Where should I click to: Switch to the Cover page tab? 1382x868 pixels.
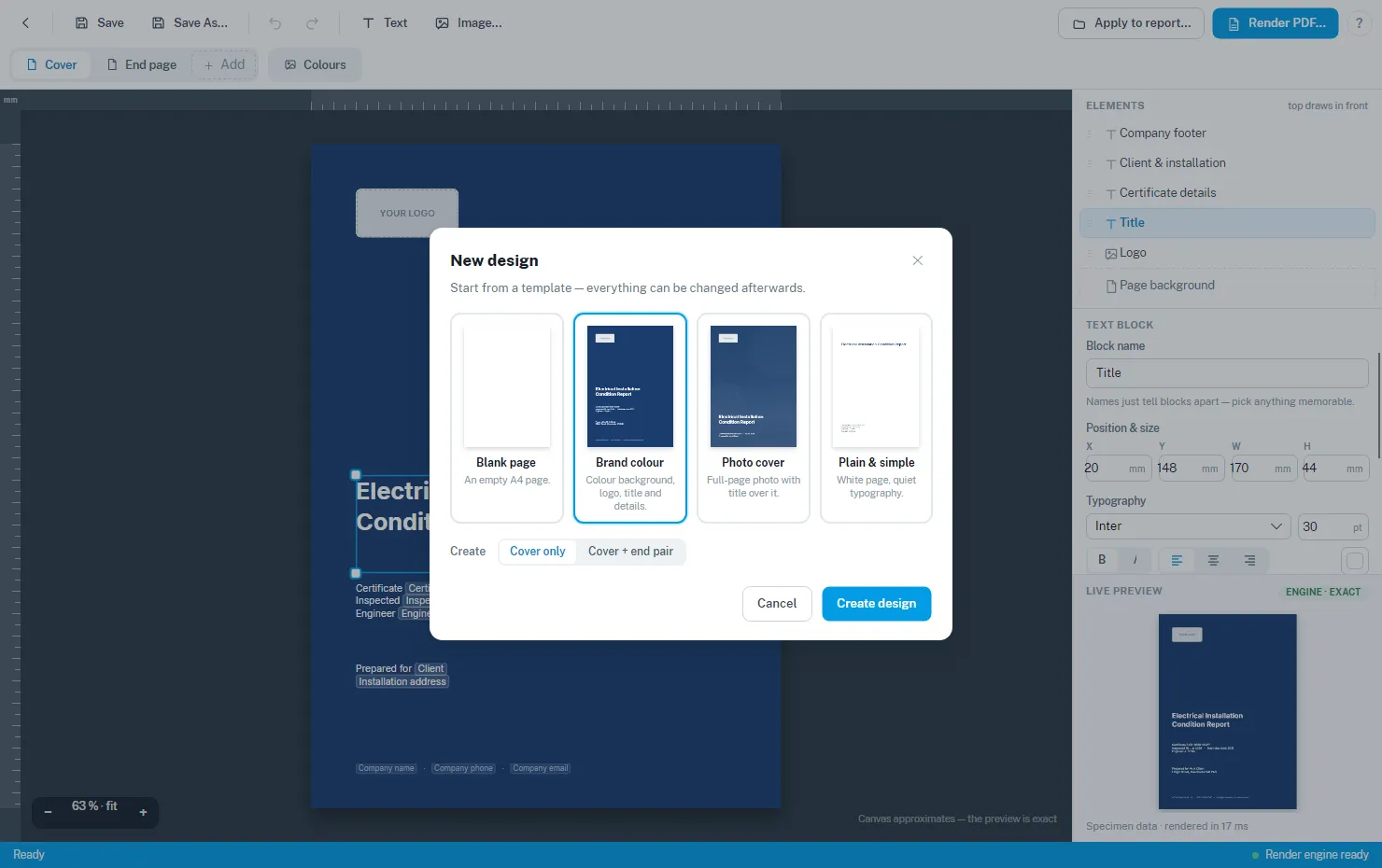(x=51, y=64)
